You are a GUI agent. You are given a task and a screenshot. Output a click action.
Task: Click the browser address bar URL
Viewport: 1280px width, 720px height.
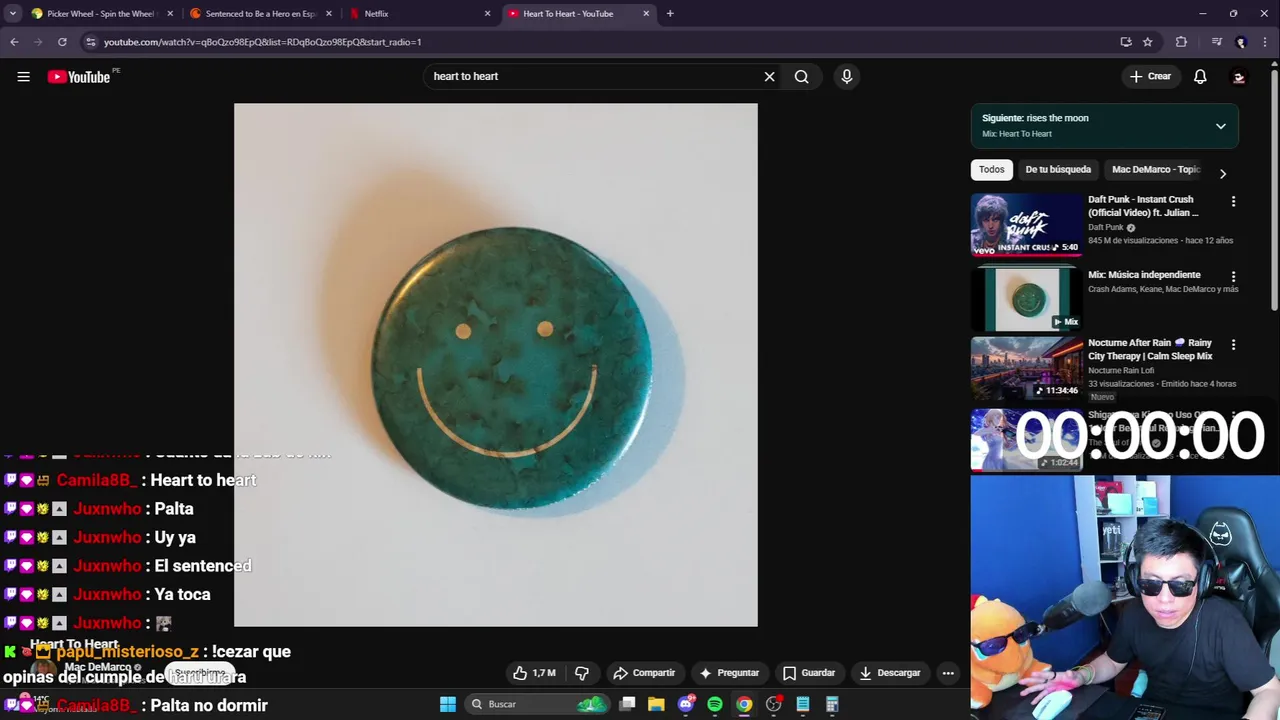coord(263,42)
